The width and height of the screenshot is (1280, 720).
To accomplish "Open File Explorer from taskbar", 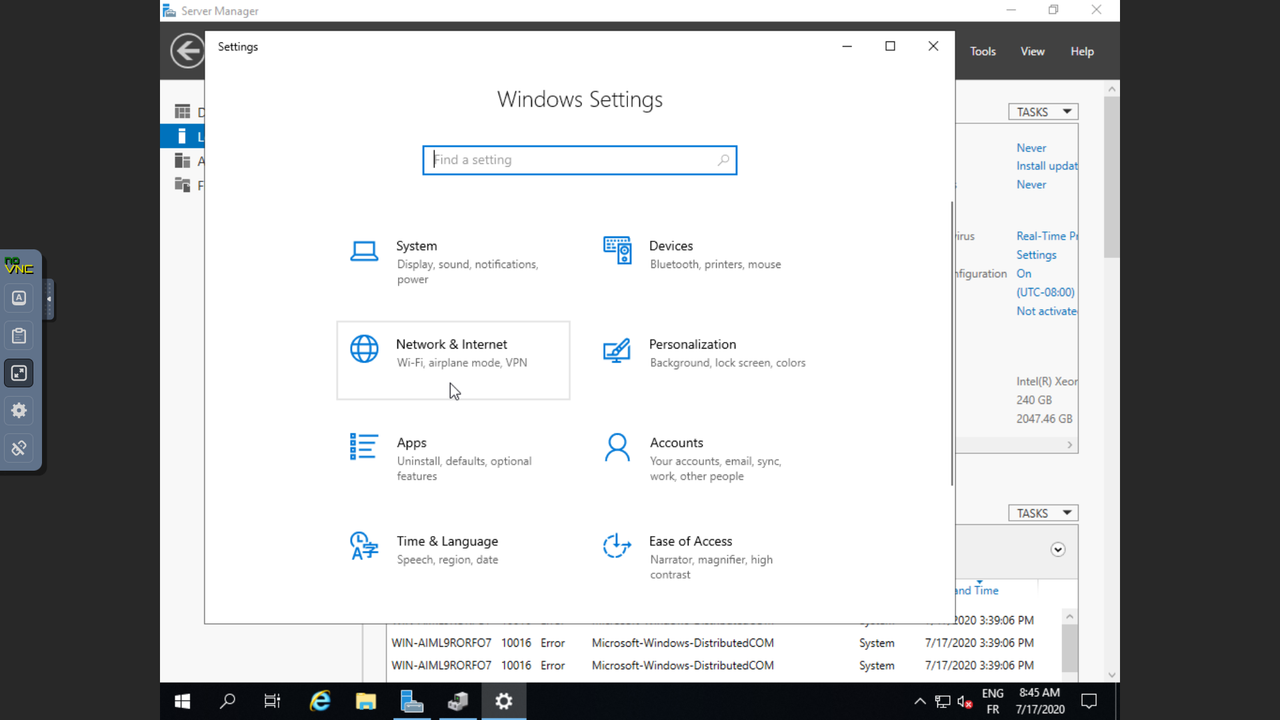I will click(x=366, y=702).
